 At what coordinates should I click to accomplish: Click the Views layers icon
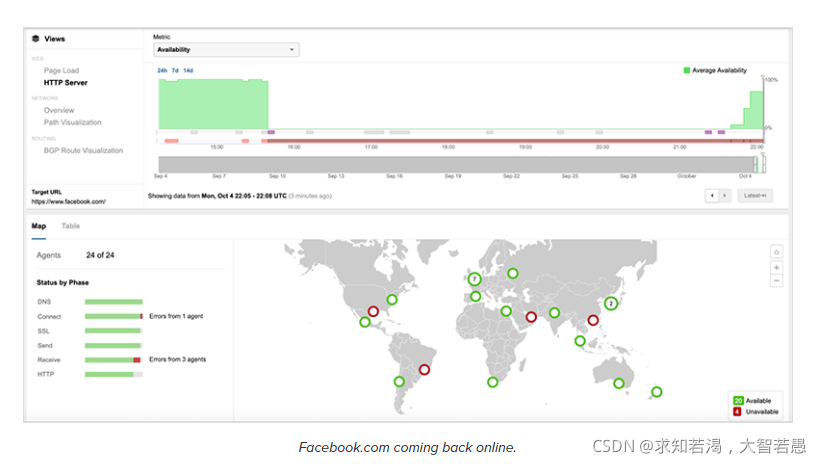tap(36, 39)
